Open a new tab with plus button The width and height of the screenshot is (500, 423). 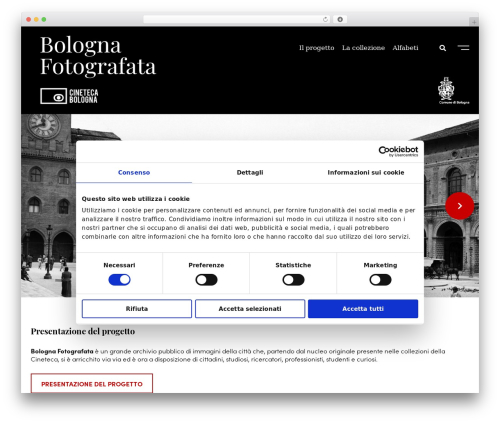coord(474,22)
